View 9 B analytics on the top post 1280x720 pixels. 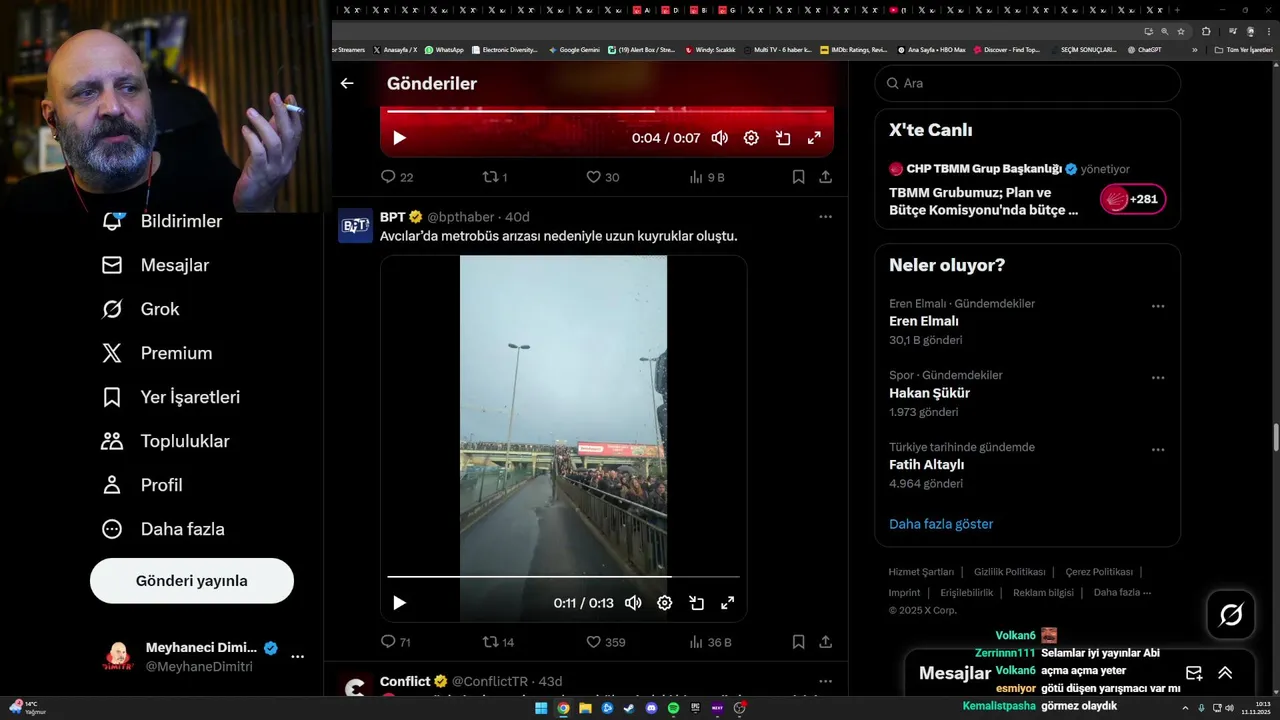(x=707, y=177)
